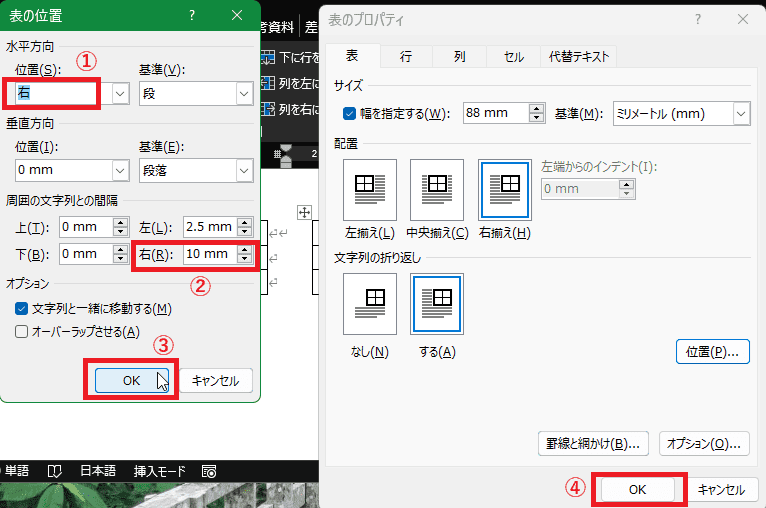This screenshot has height=508, width=766.
Task: Uncheck the 幅を指定する checkbox
Action: pos(349,114)
